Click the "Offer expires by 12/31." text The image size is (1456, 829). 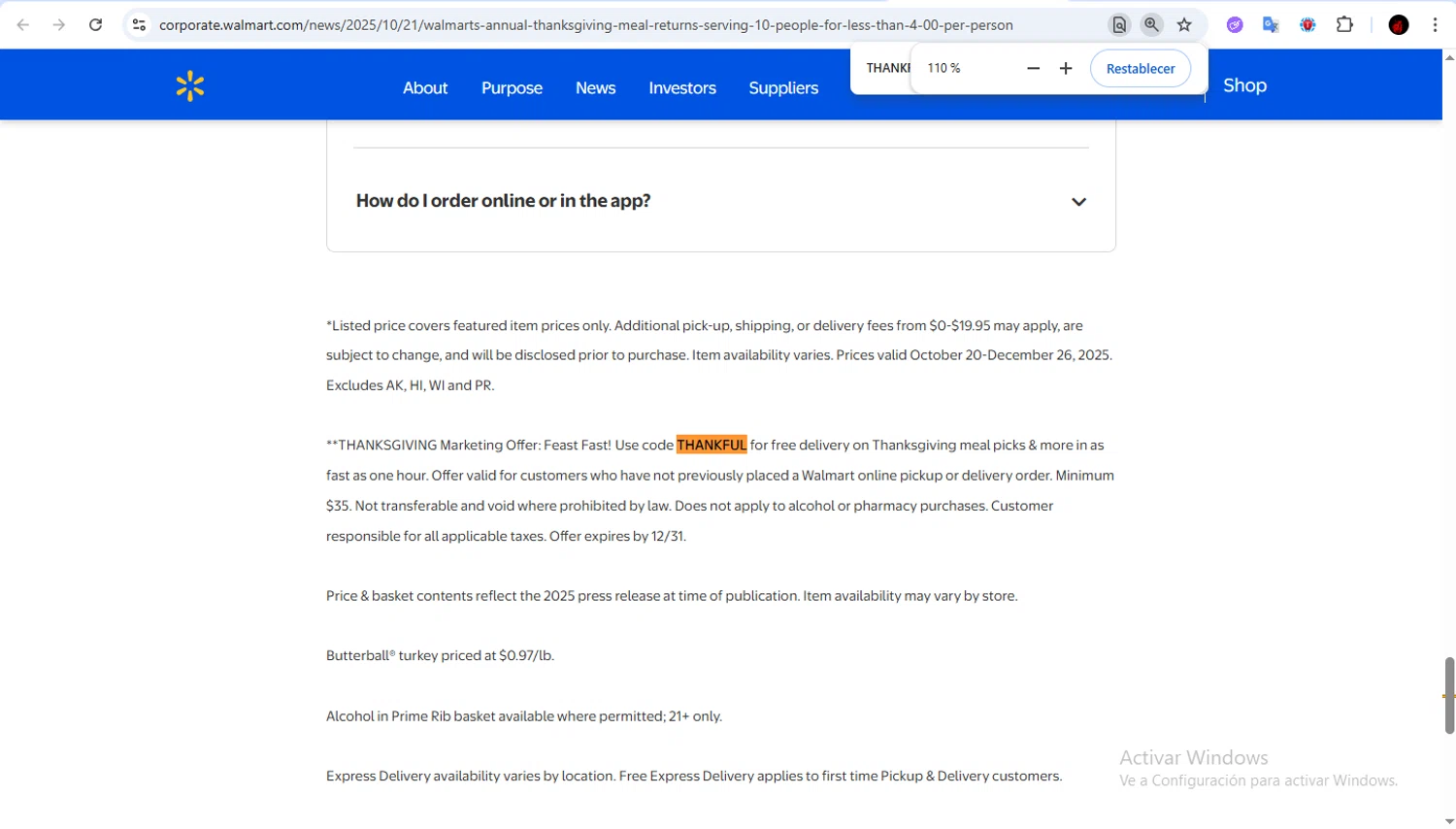pos(617,536)
